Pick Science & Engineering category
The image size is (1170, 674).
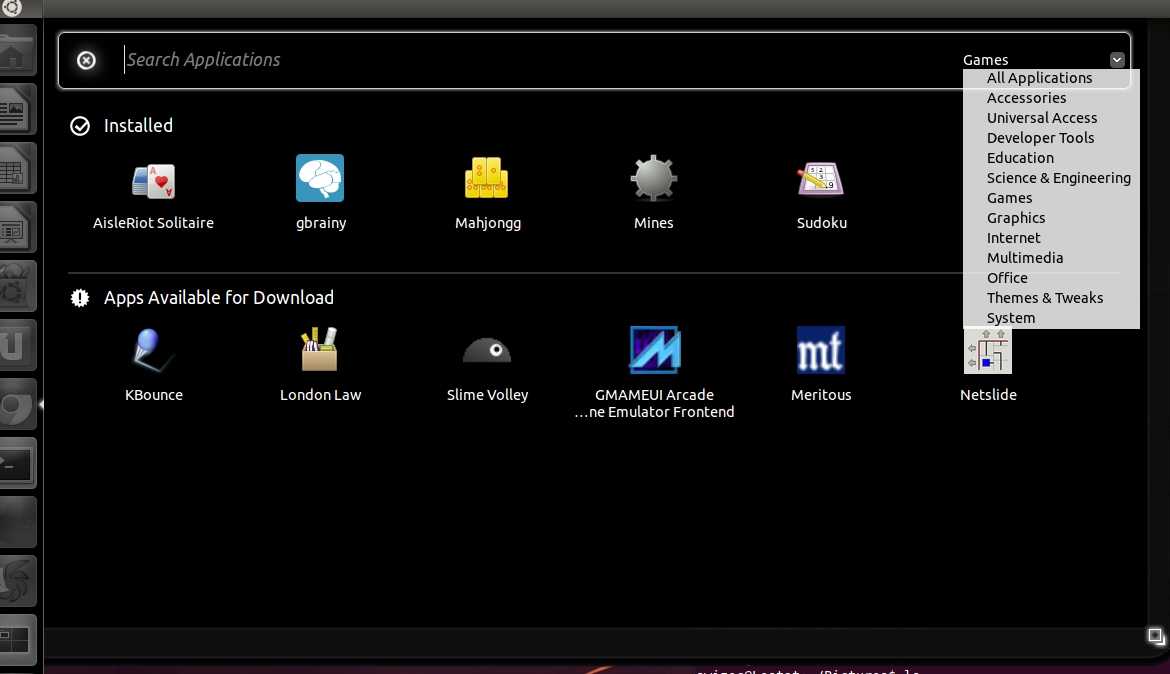click(1058, 178)
